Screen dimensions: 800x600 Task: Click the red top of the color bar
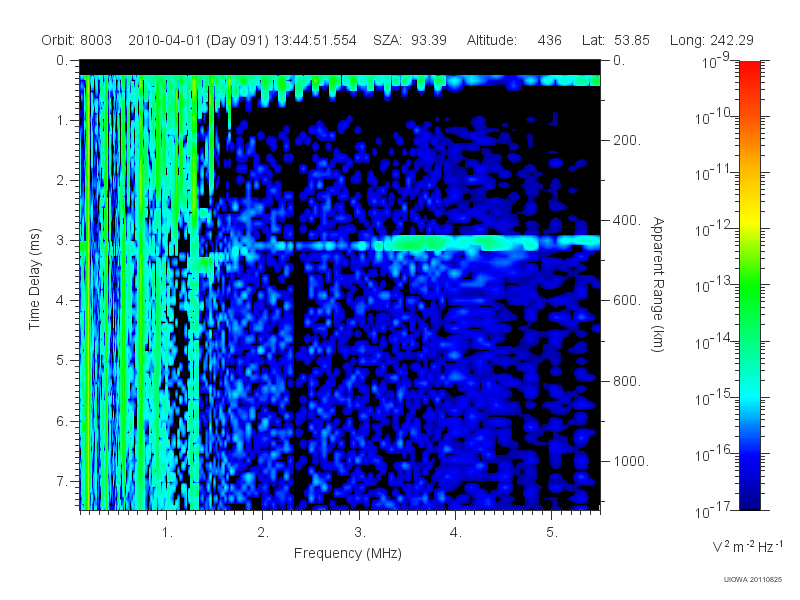click(x=749, y=71)
